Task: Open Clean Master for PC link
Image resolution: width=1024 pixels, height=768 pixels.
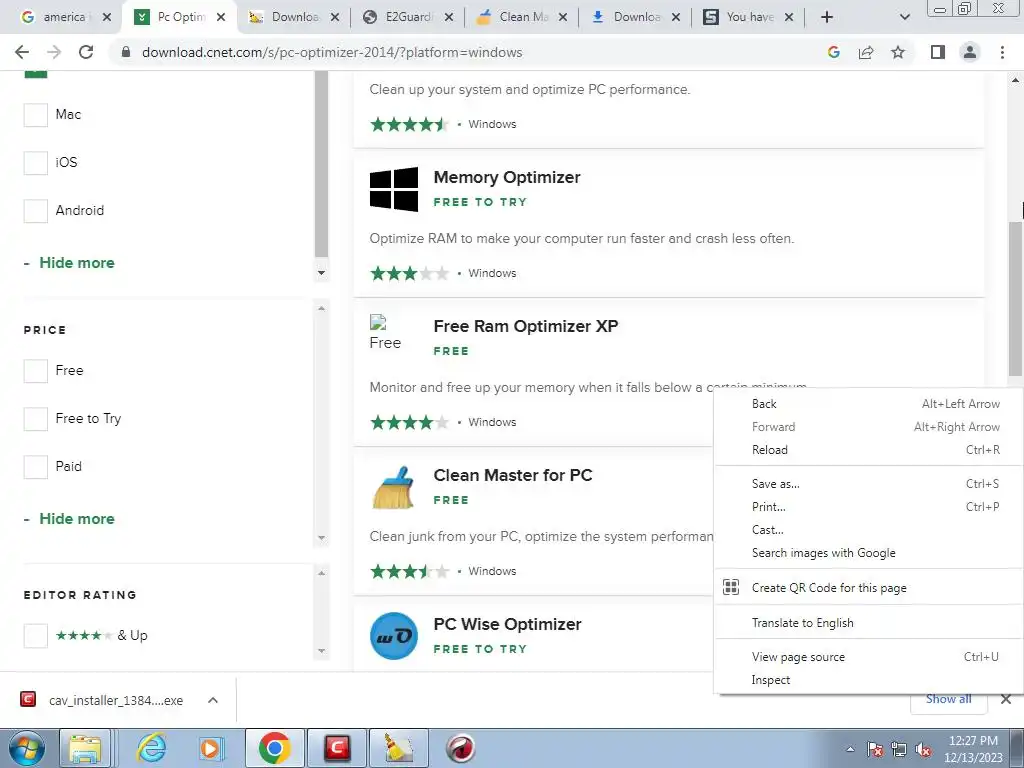Action: click(x=513, y=475)
